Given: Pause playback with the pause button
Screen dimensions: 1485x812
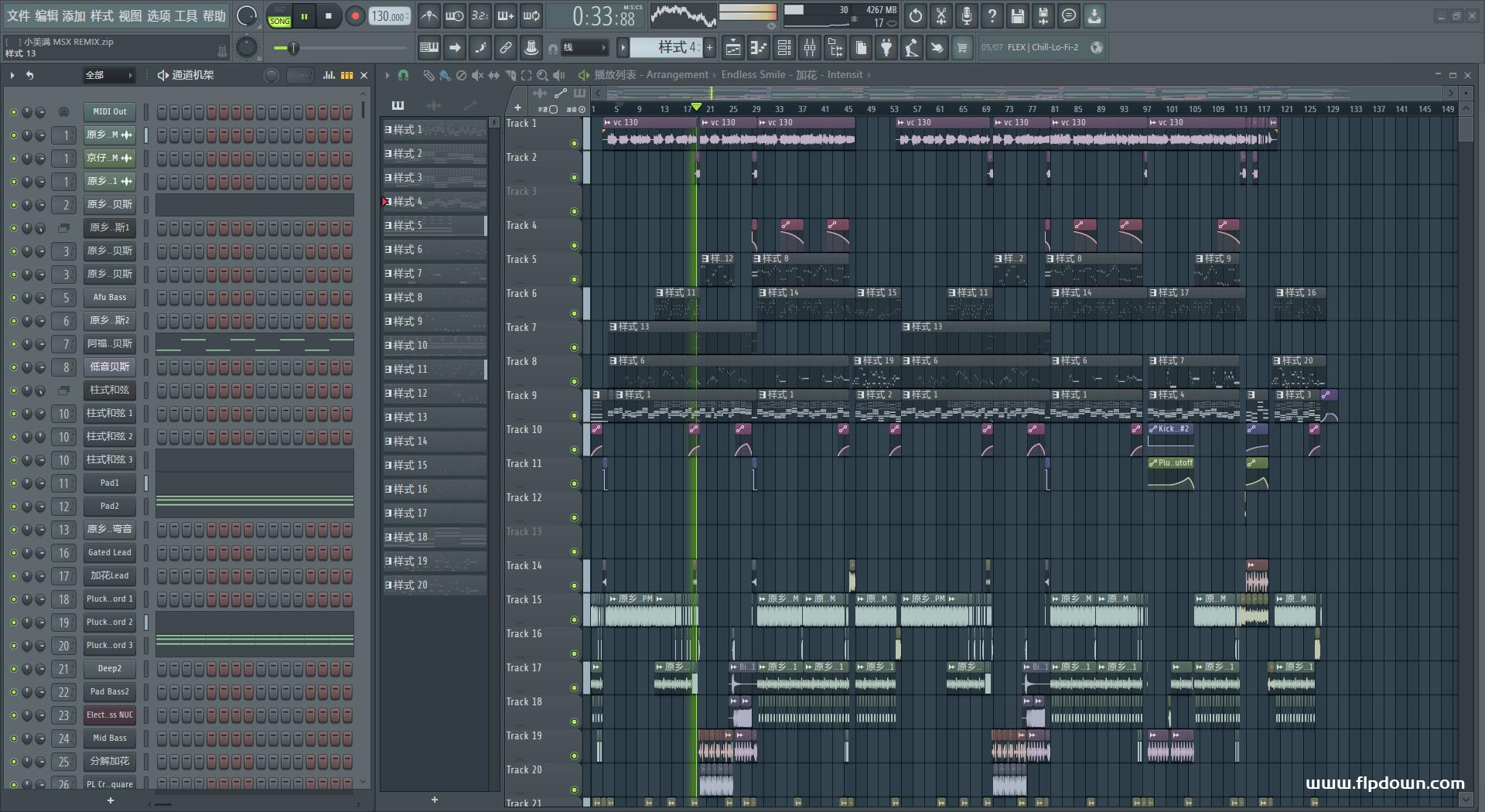Looking at the screenshot, I should tap(305, 16).
